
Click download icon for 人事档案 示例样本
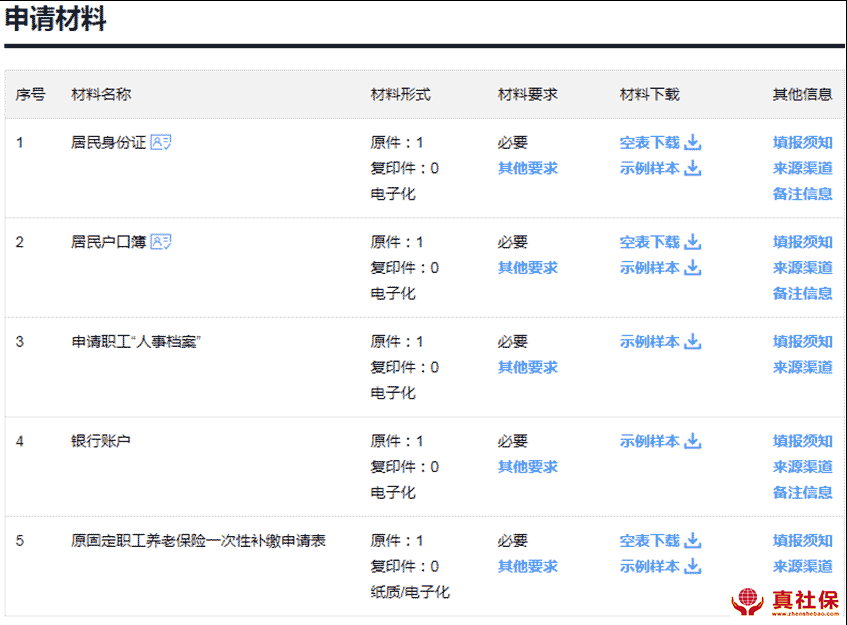[693, 341]
